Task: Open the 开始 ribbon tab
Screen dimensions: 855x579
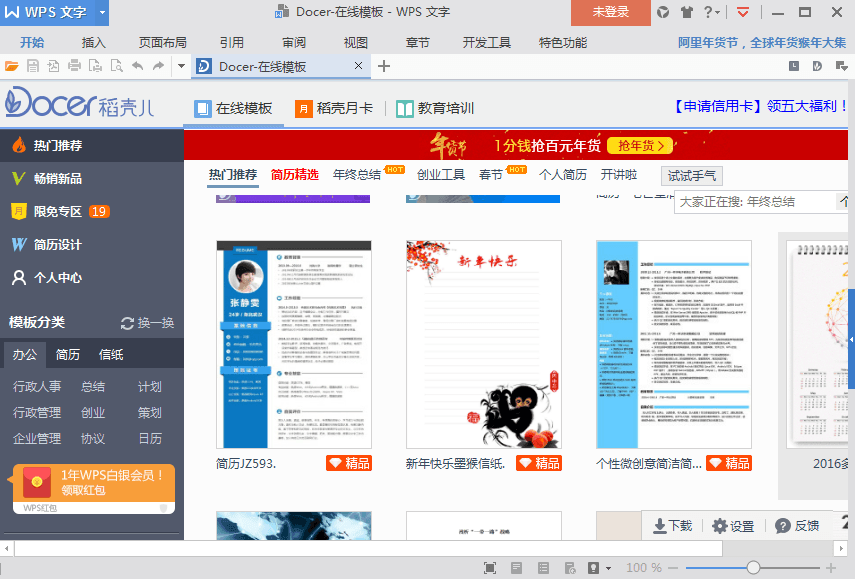Action: pyautogui.click(x=32, y=43)
